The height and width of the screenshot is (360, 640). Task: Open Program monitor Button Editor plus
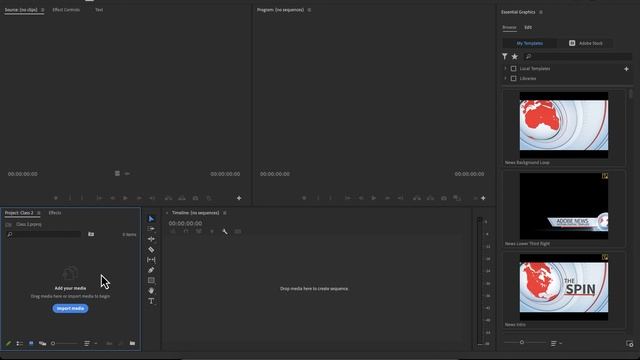(483, 198)
